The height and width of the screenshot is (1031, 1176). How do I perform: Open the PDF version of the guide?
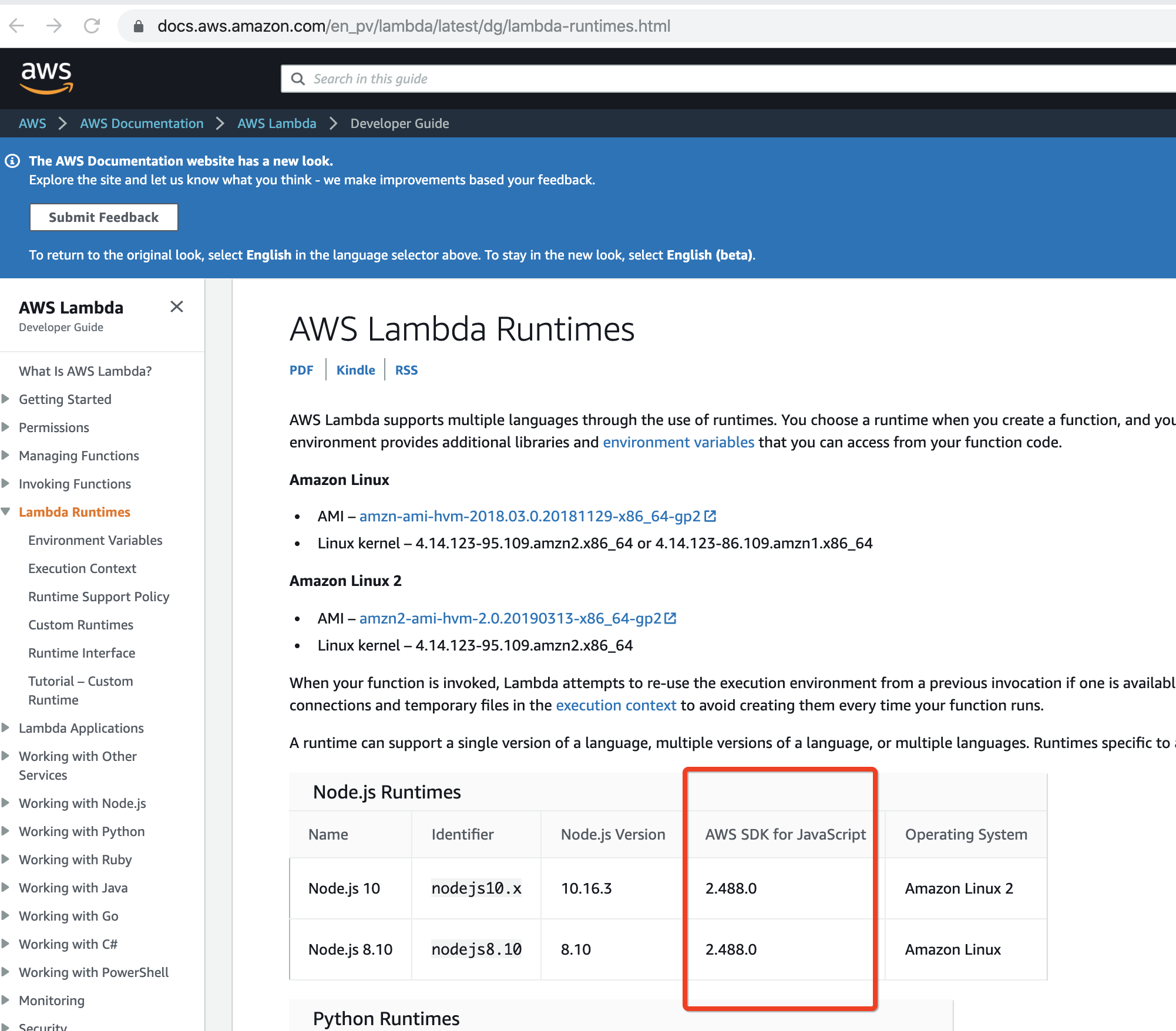pyautogui.click(x=301, y=370)
